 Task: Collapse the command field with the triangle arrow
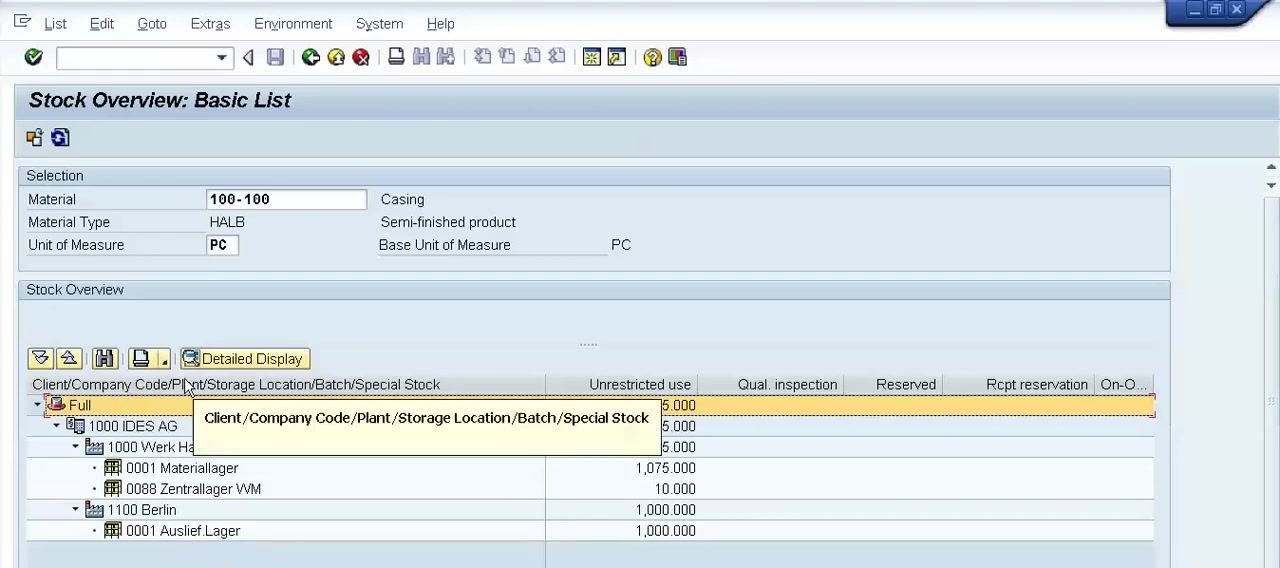[248, 58]
